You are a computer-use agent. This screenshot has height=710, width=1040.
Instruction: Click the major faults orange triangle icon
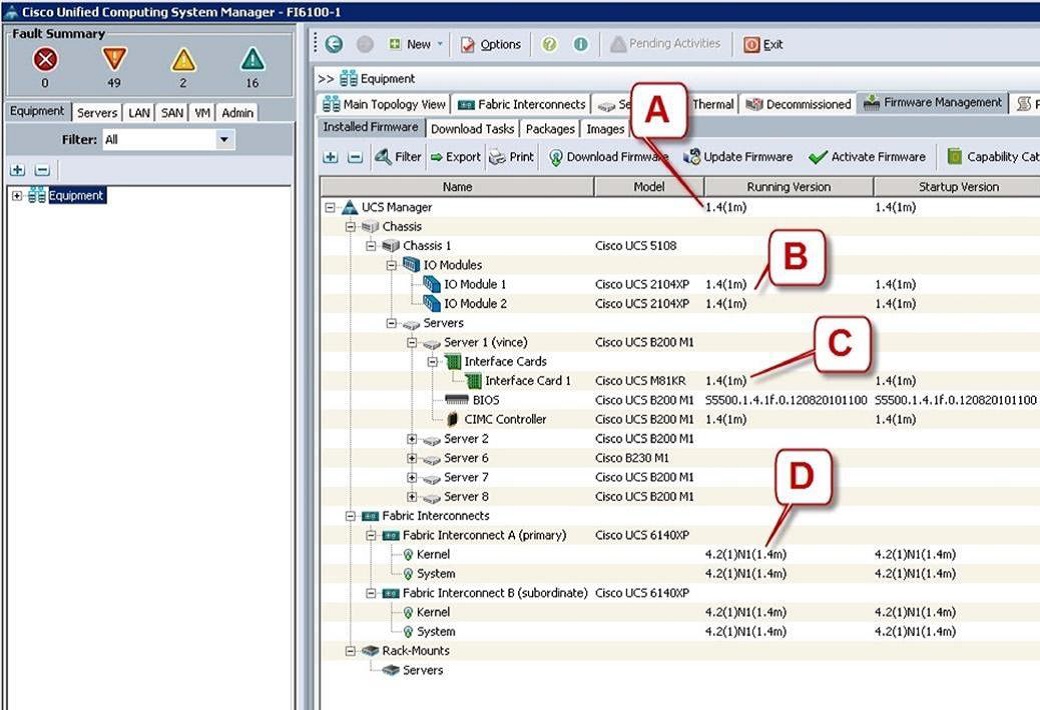(x=114, y=59)
